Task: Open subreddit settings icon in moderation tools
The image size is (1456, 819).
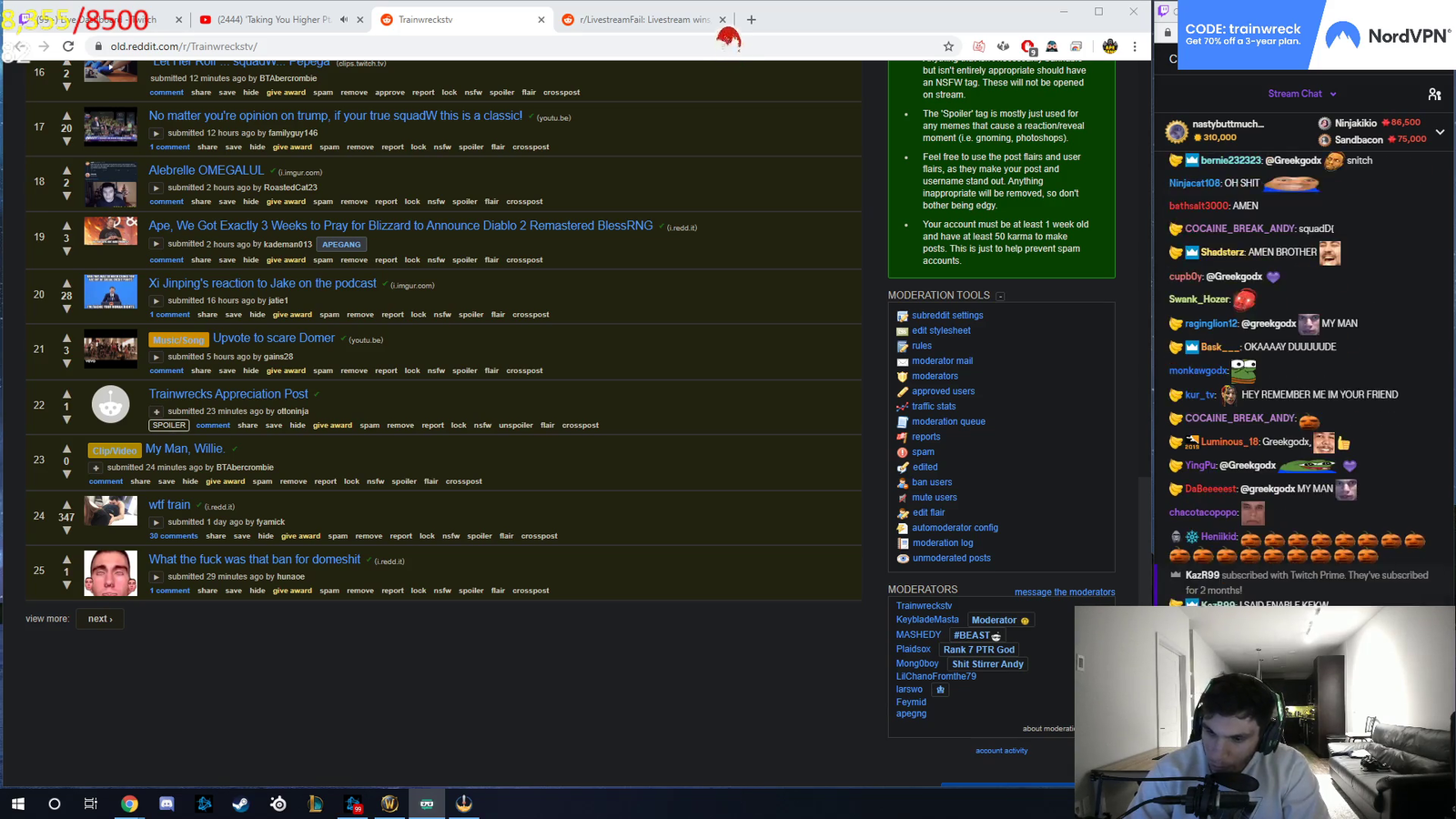Action: [x=902, y=316]
